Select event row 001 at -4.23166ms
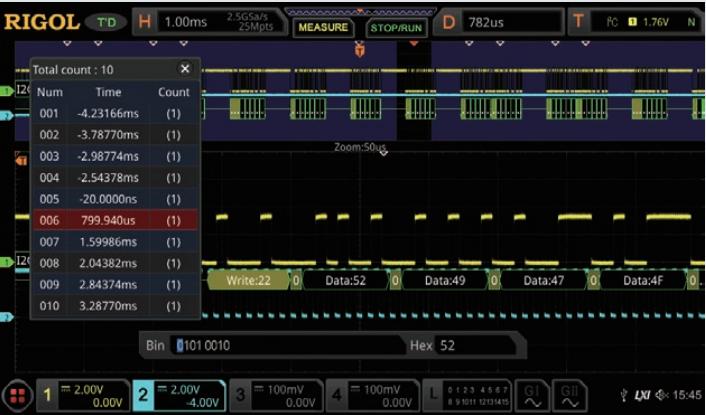 click(115, 113)
